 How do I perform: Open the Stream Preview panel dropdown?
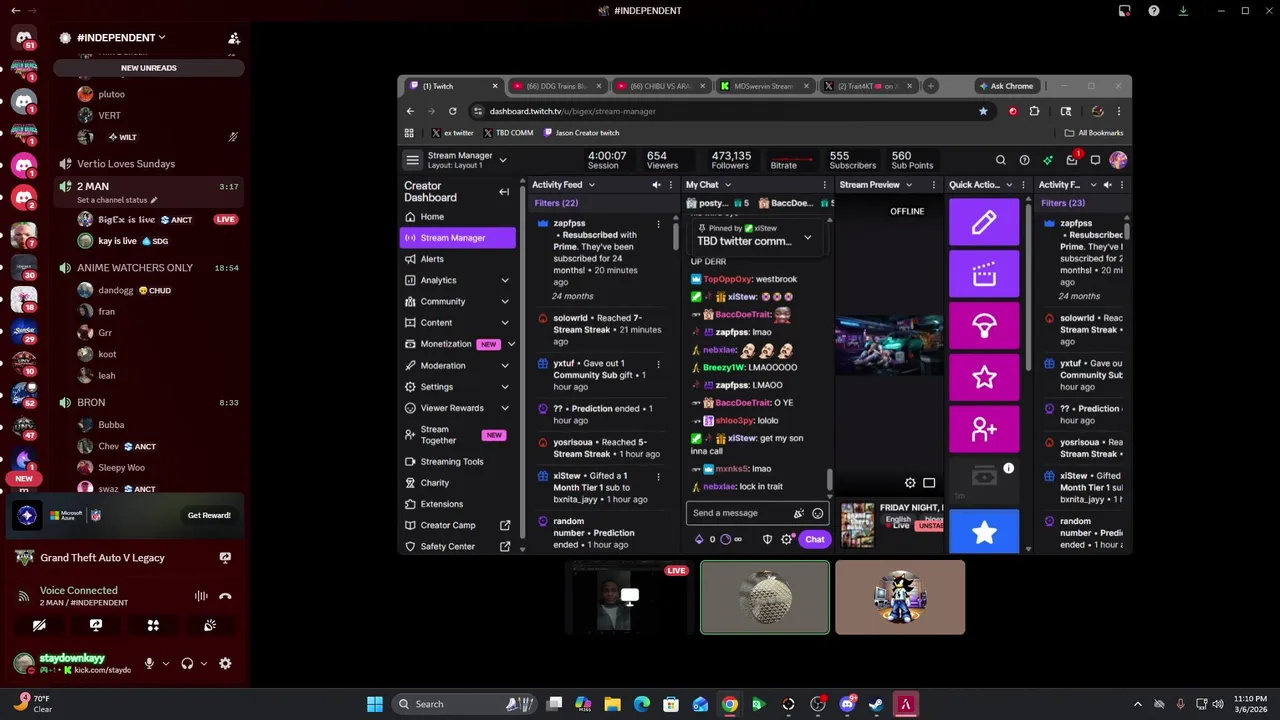point(909,185)
